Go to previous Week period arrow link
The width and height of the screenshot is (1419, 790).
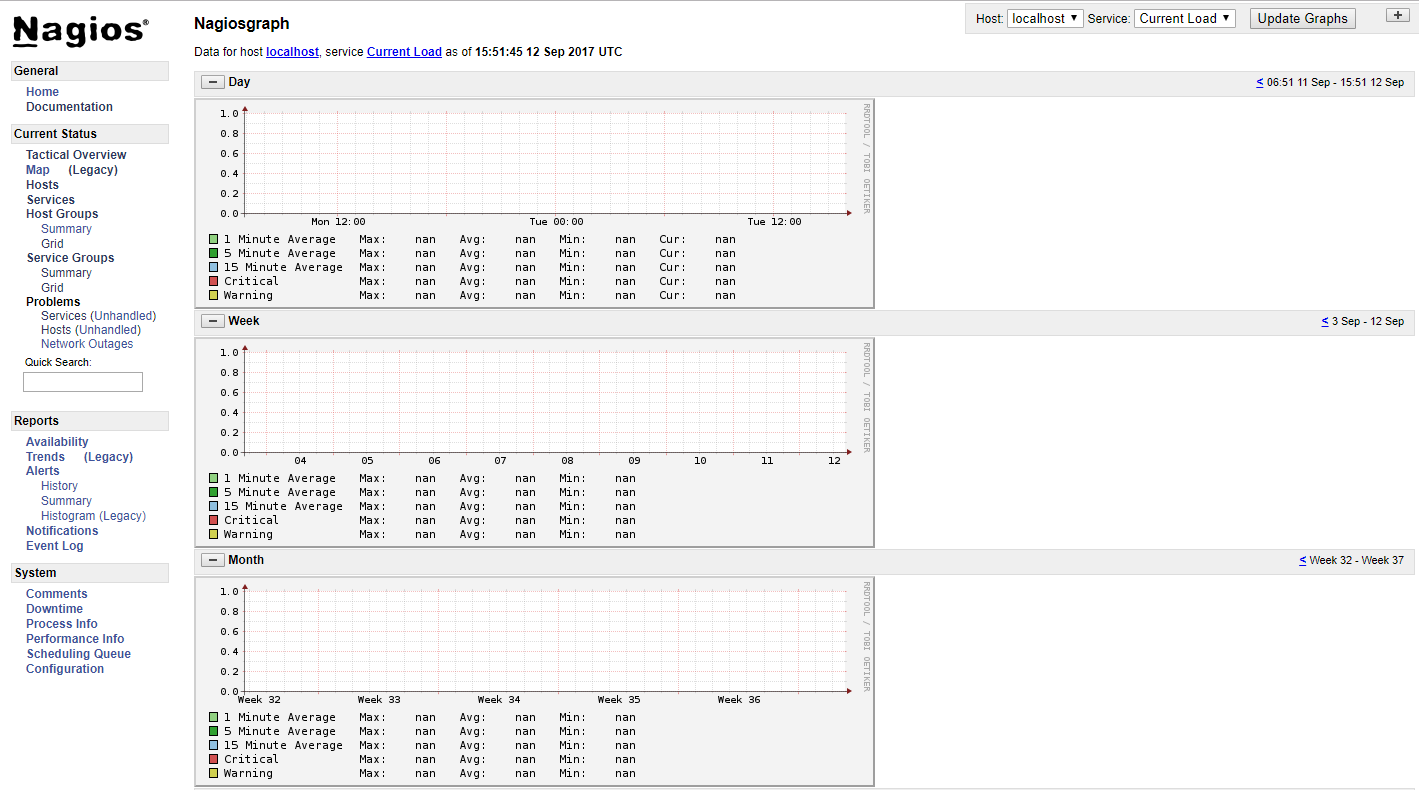(x=1325, y=321)
